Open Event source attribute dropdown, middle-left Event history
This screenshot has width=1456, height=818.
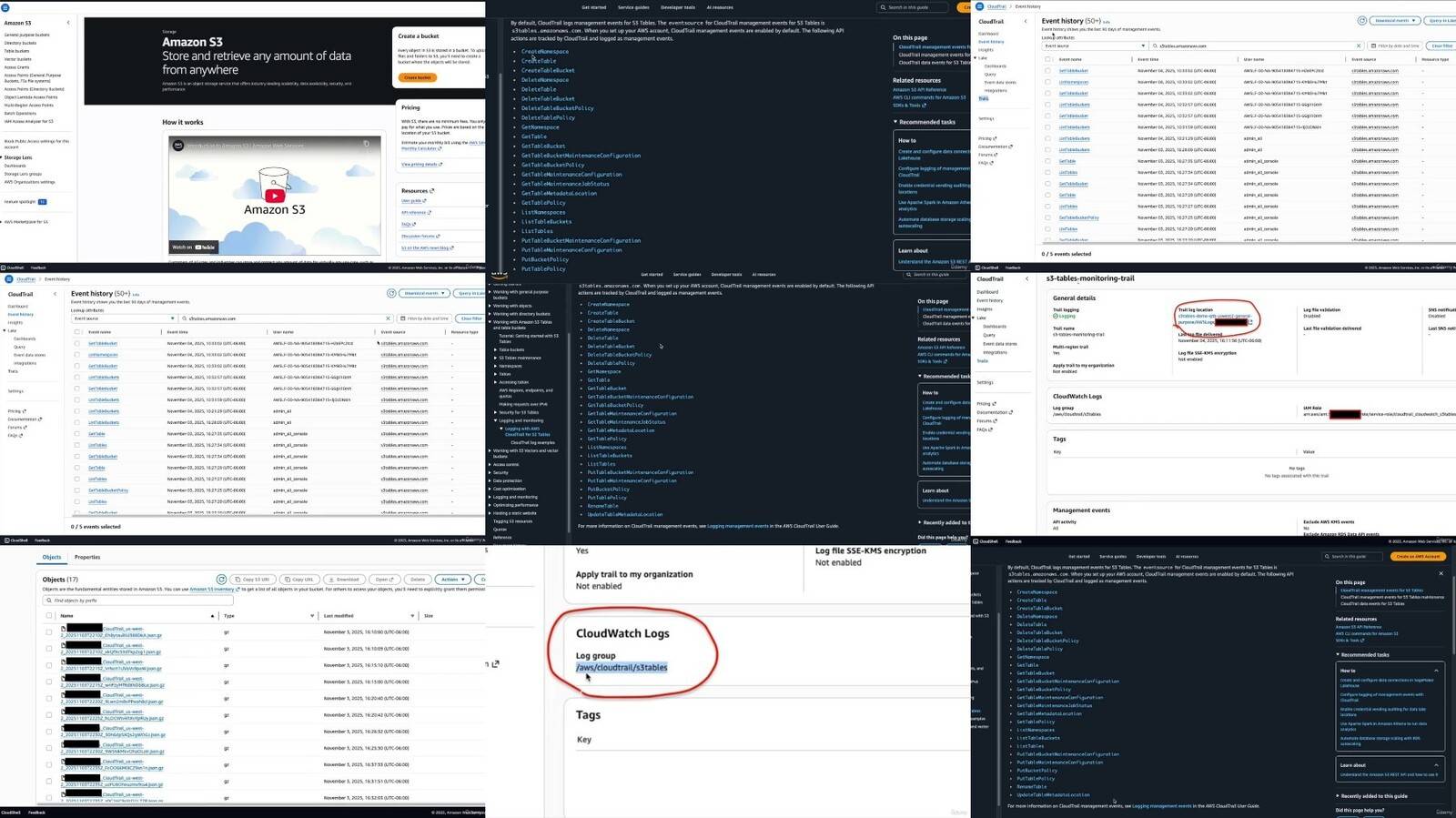(x=124, y=318)
